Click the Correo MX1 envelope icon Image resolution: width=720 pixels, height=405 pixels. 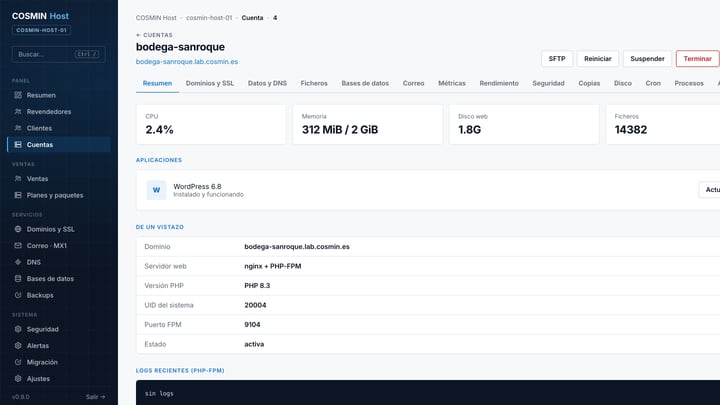coord(18,246)
